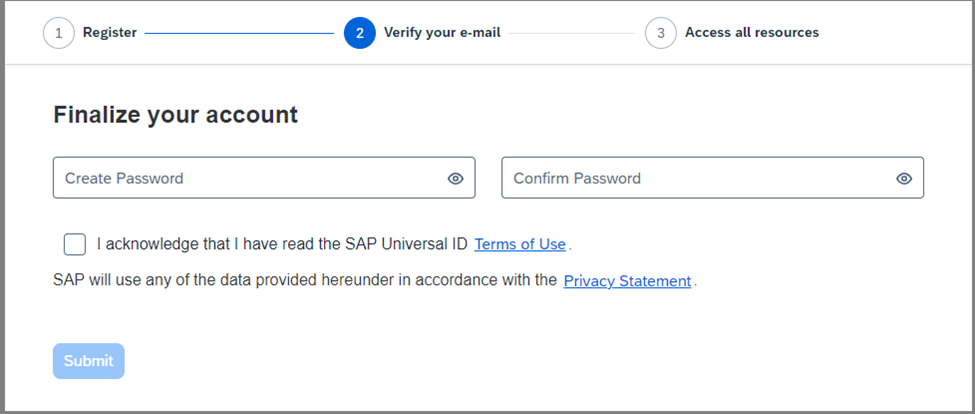Image resolution: width=975 pixels, height=414 pixels.
Task: Focus the Confirm Password input field
Action: [713, 178]
